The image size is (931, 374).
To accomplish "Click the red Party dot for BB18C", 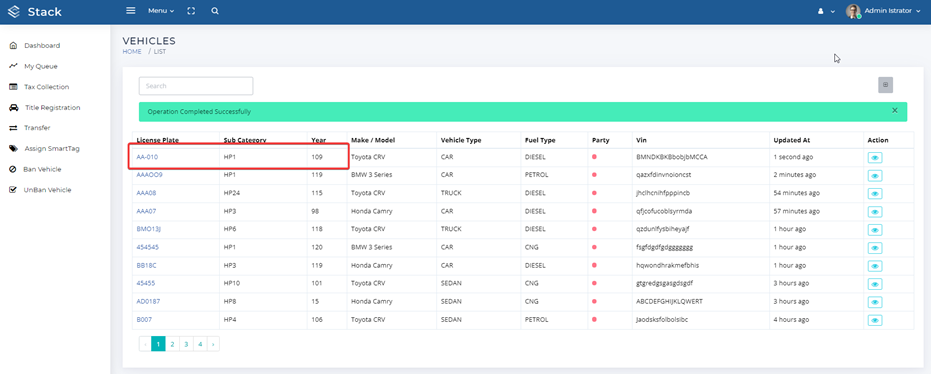I will (x=594, y=265).
